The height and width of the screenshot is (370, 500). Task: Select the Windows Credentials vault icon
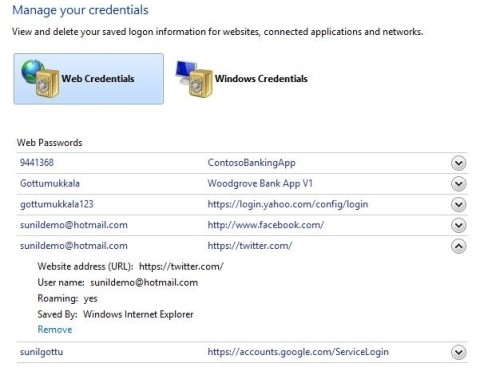click(194, 79)
